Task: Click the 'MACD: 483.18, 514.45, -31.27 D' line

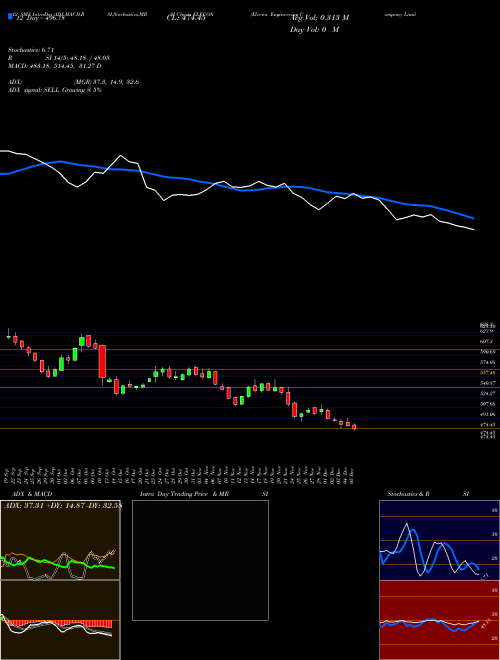Action: [55, 66]
